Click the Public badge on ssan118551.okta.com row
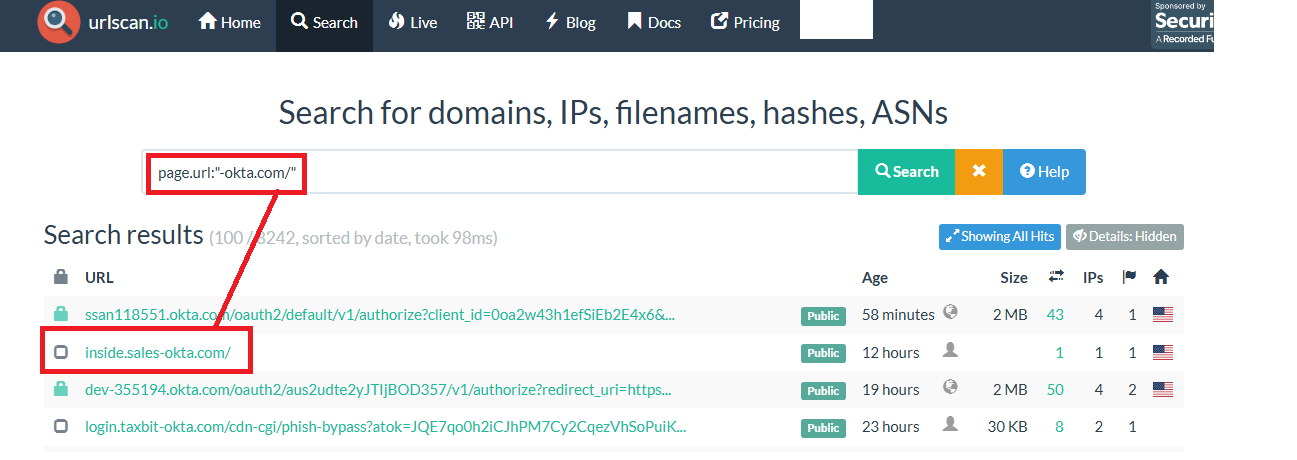Image resolution: width=1297 pixels, height=460 pixels. point(823,316)
